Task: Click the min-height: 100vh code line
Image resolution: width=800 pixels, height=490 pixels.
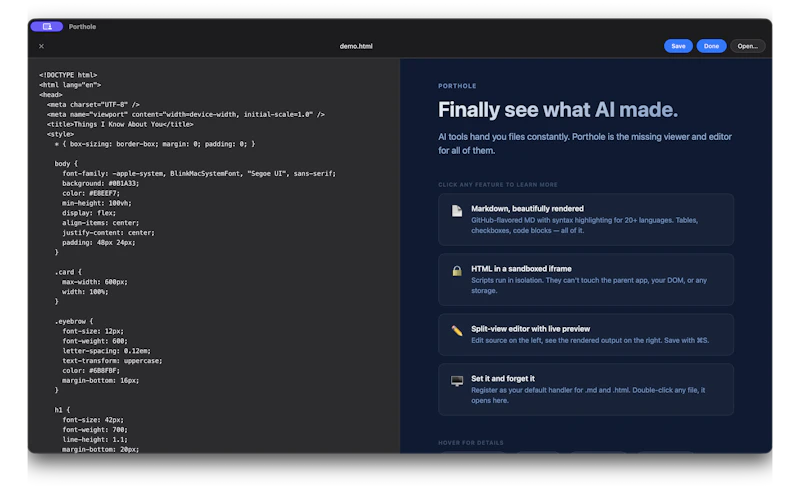Action: (x=96, y=203)
